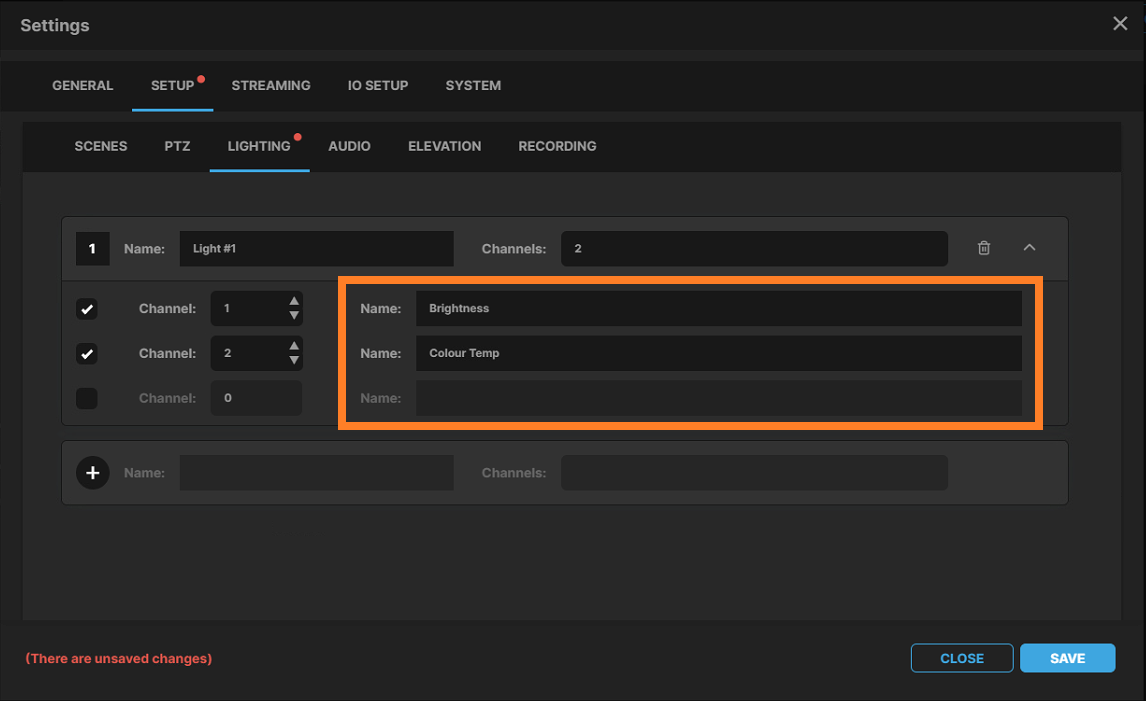
Task: Select the SETUP tab
Action: pyautogui.click(x=172, y=86)
